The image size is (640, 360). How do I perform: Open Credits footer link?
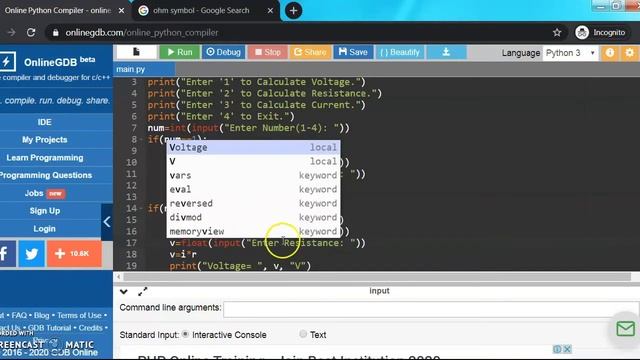pos(91,328)
